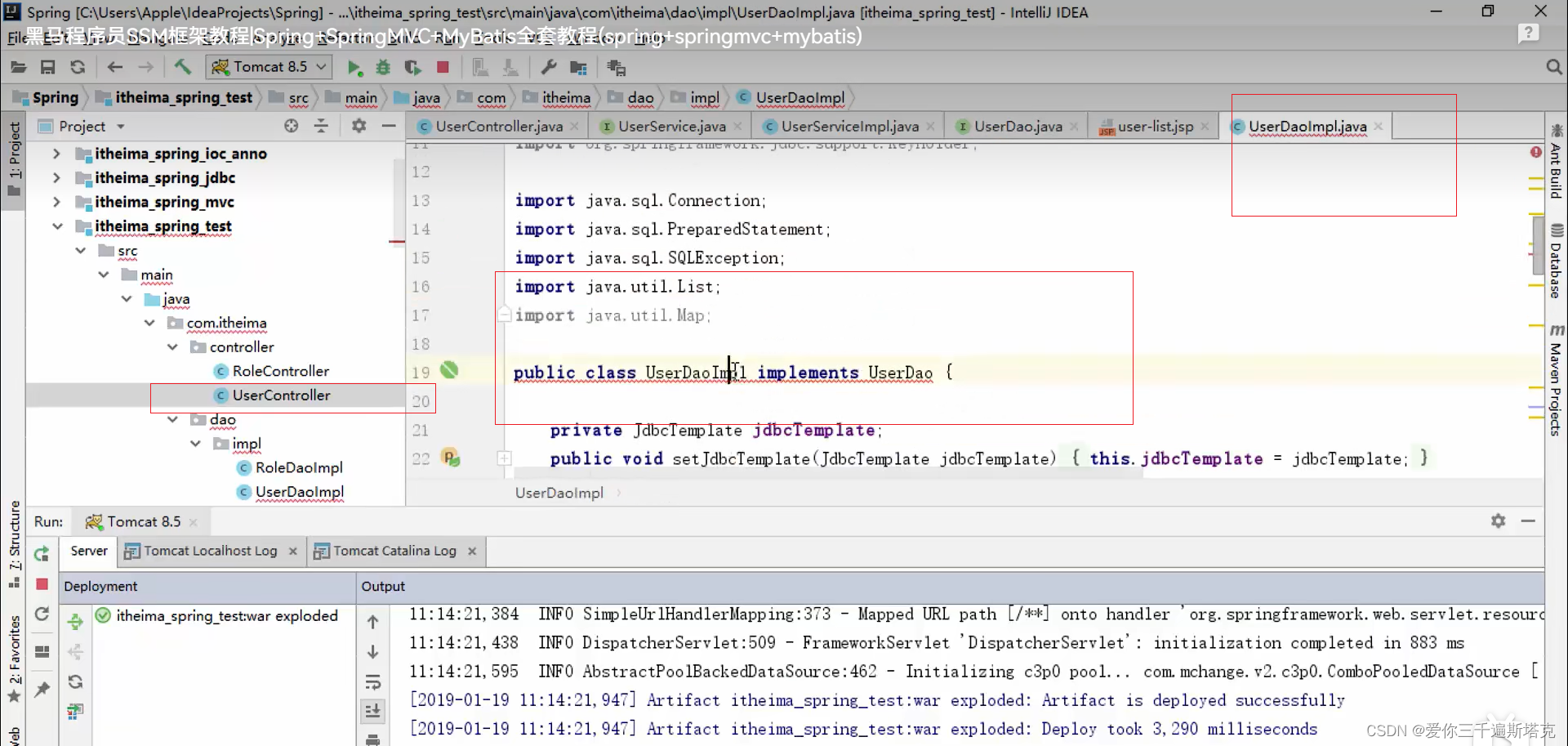The width and height of the screenshot is (1568, 746).
Task: Select UserController in project tree
Action: 281,395
